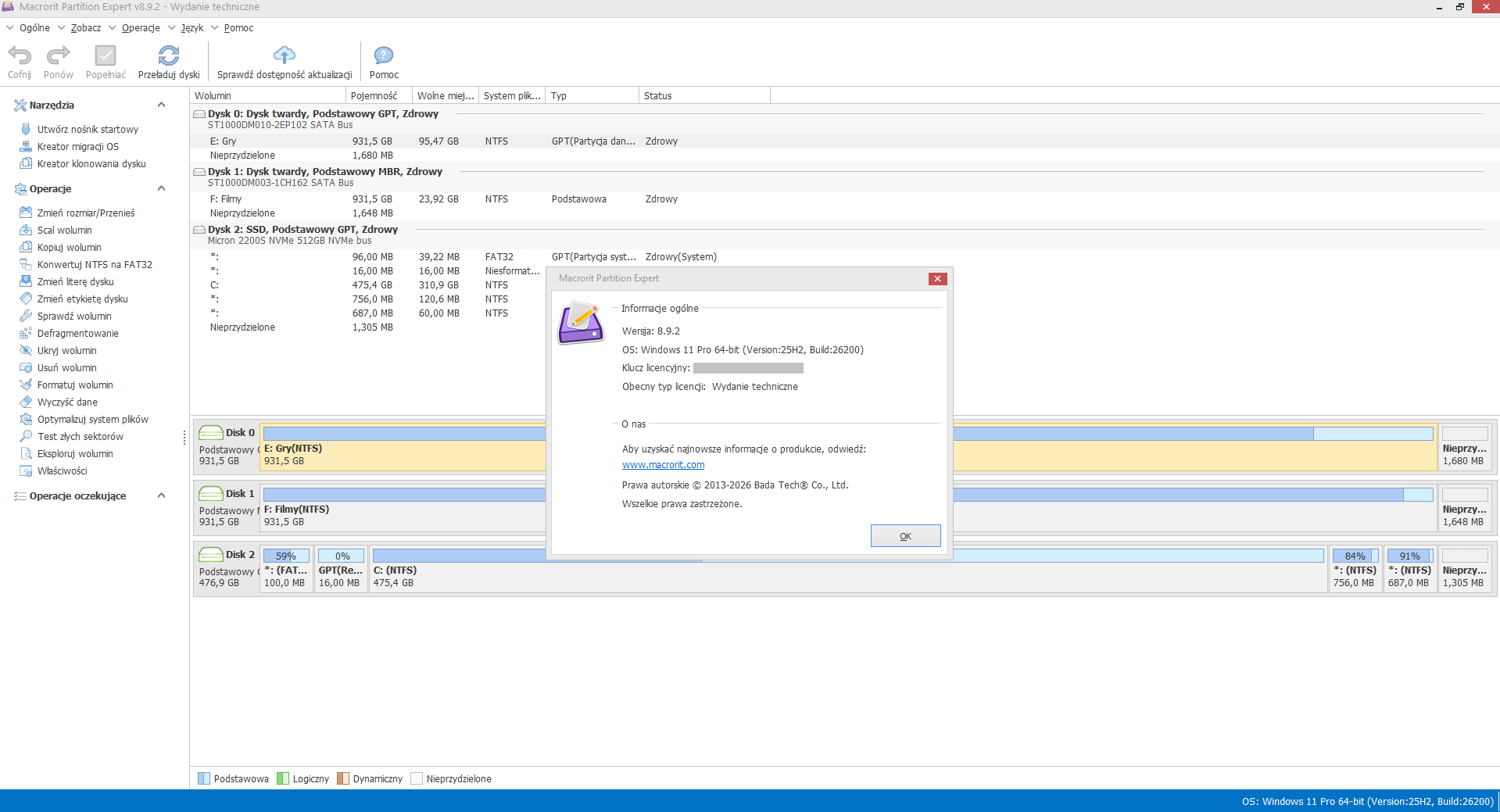Collapse the Operacje oczekujące section
Image resolution: width=1500 pixels, height=812 pixels.
[x=161, y=495]
